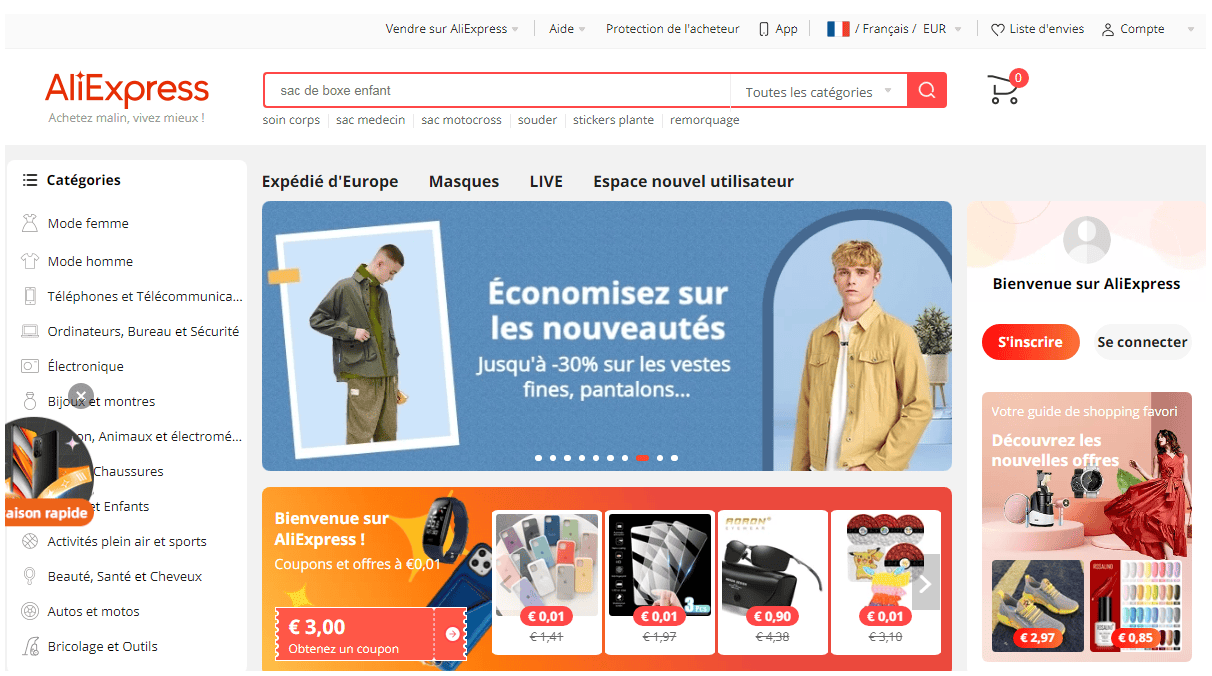Image resolution: width=1212 pixels, height=676 pixels.
Task: Click the coupon arrow circle icon
Action: tap(453, 633)
